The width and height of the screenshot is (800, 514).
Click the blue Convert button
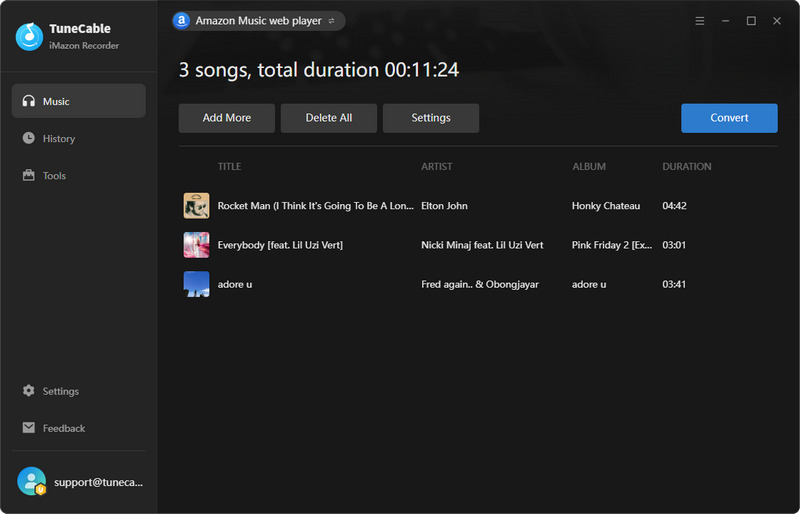729,118
